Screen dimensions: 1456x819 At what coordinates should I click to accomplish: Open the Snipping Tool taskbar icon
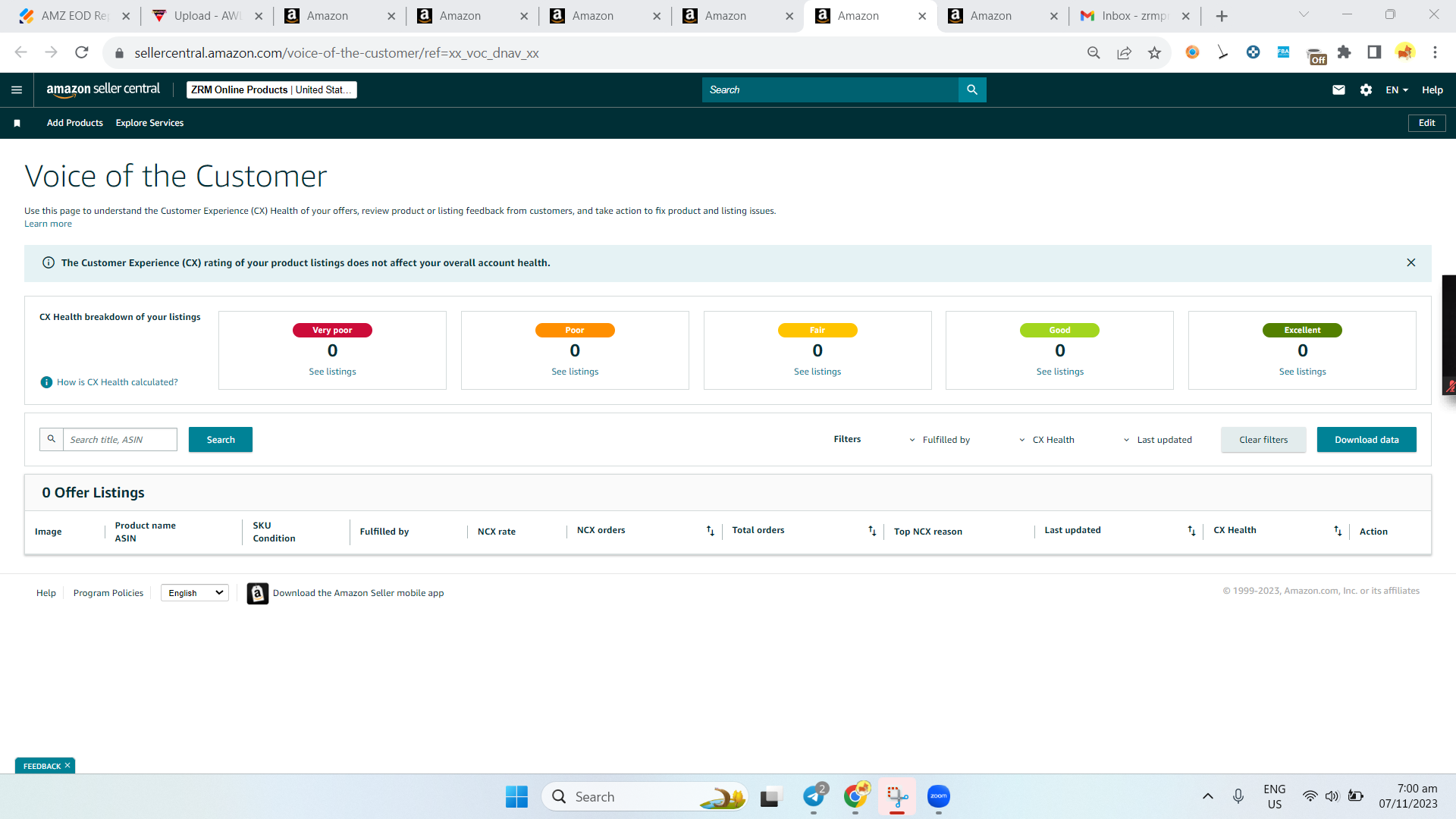click(897, 796)
